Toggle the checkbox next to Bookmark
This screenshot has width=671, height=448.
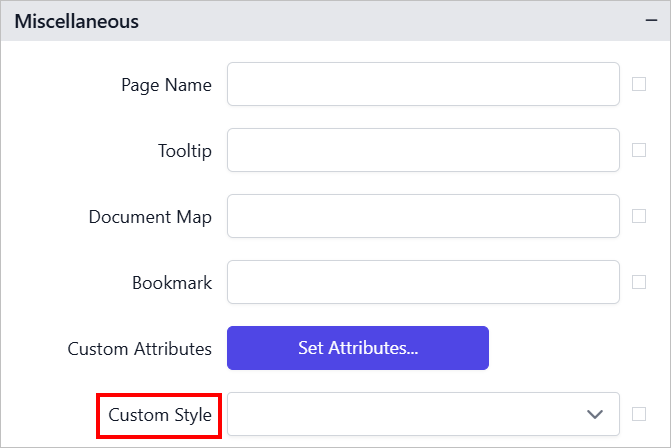639,282
